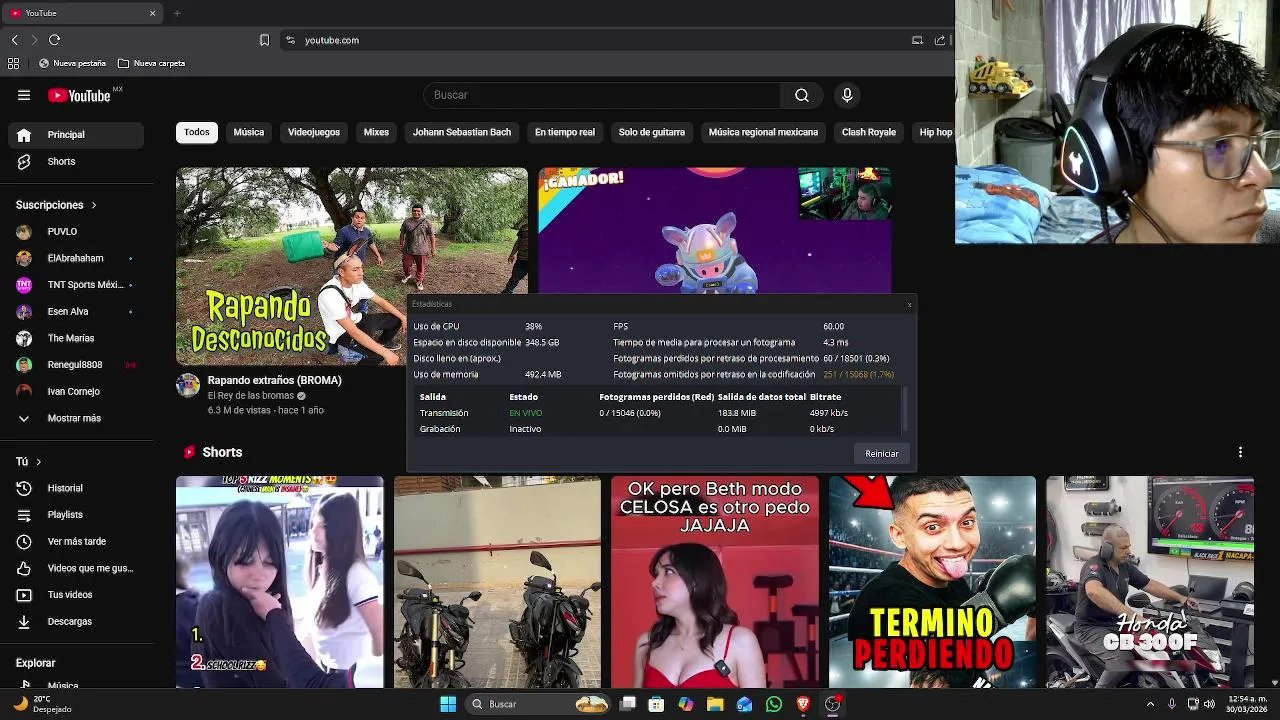Viewport: 1280px width, 720px height.
Task: Open the ¡GANADOR! game video thumbnail
Action: coord(715,230)
